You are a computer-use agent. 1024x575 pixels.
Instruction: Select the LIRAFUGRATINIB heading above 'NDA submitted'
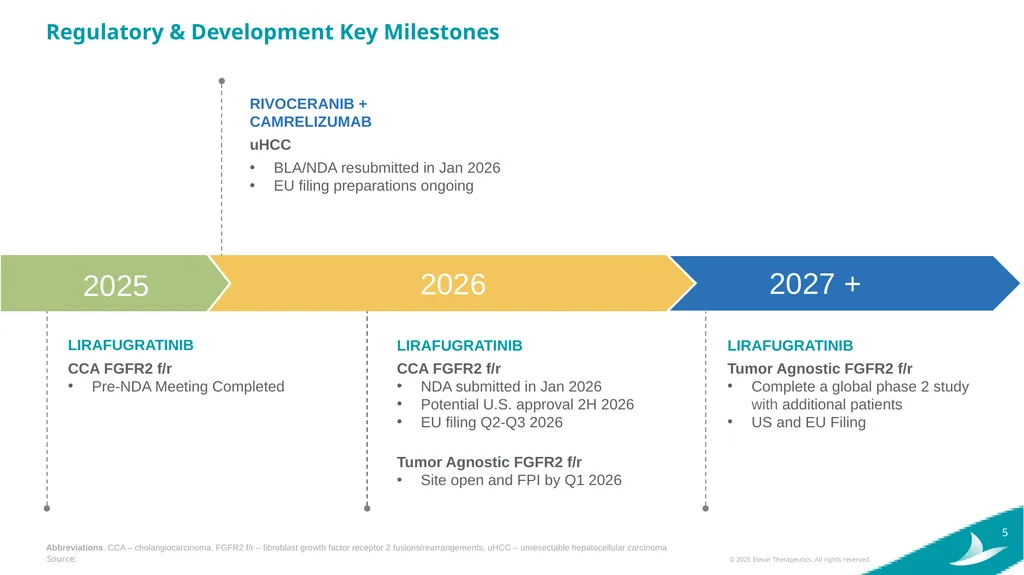click(460, 346)
